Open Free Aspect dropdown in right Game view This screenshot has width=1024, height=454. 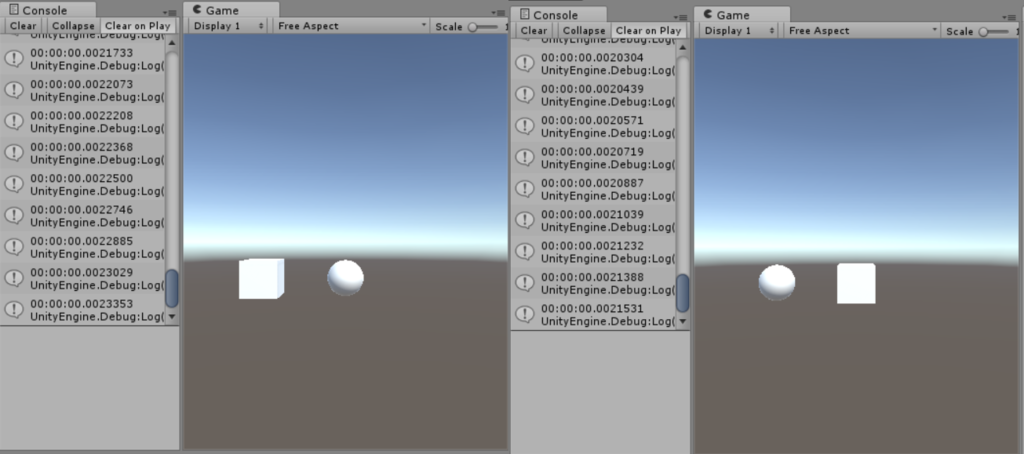coord(862,31)
